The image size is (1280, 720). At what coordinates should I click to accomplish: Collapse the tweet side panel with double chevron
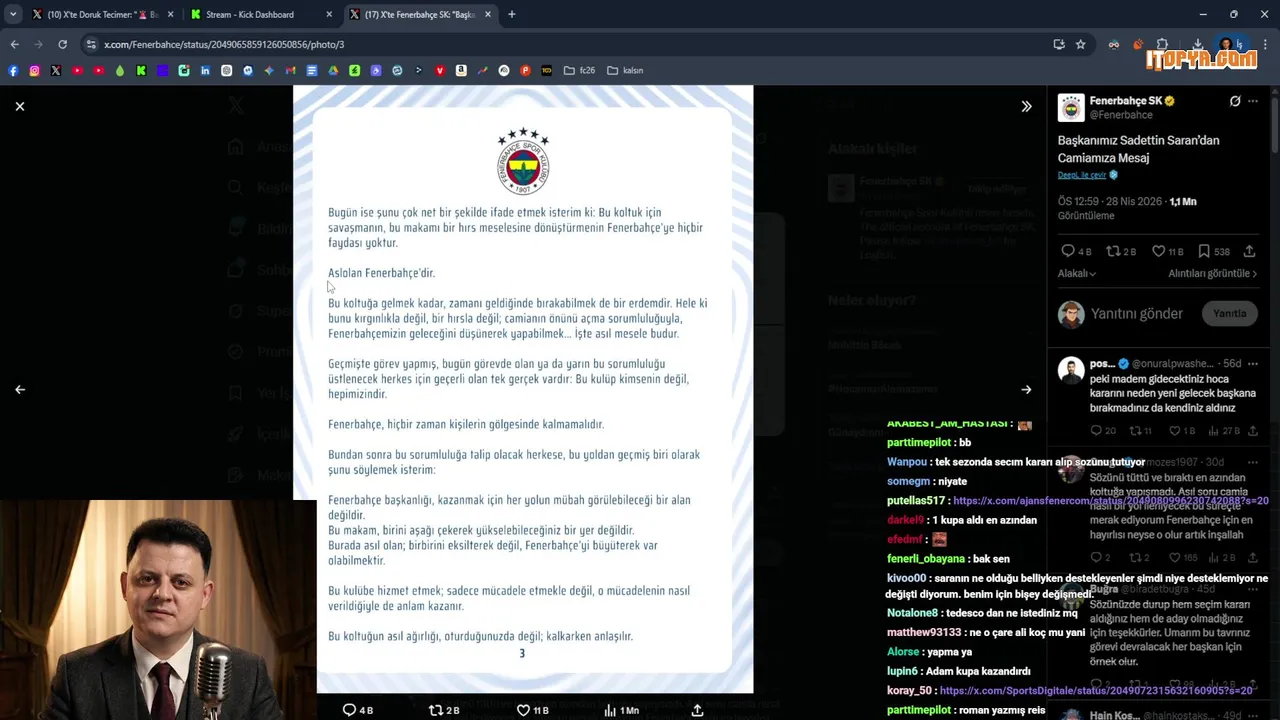pyautogui.click(x=1026, y=106)
